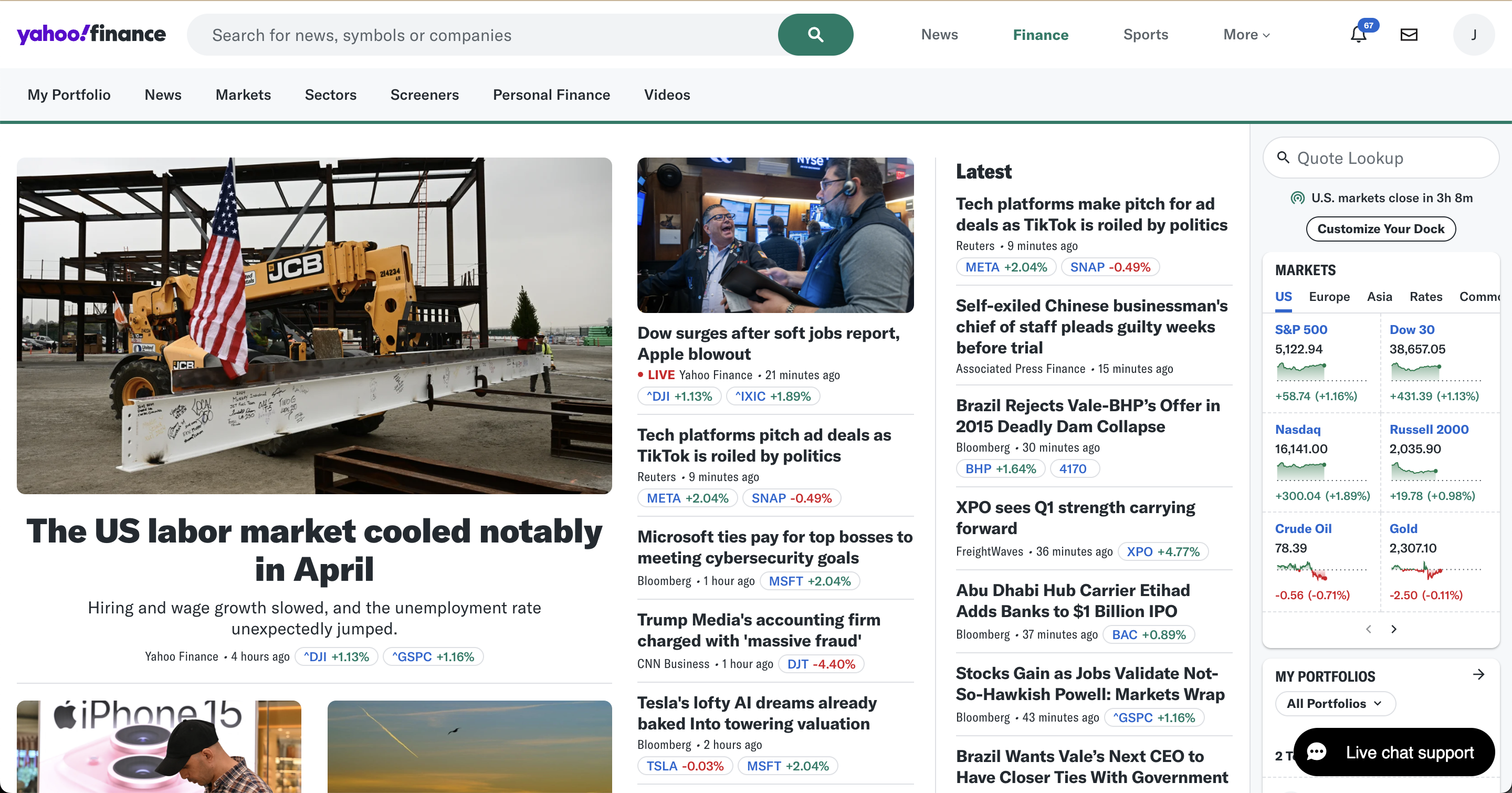Image resolution: width=1512 pixels, height=793 pixels.
Task: Click the TSLA -0.03% ticker chip
Action: (x=685, y=765)
